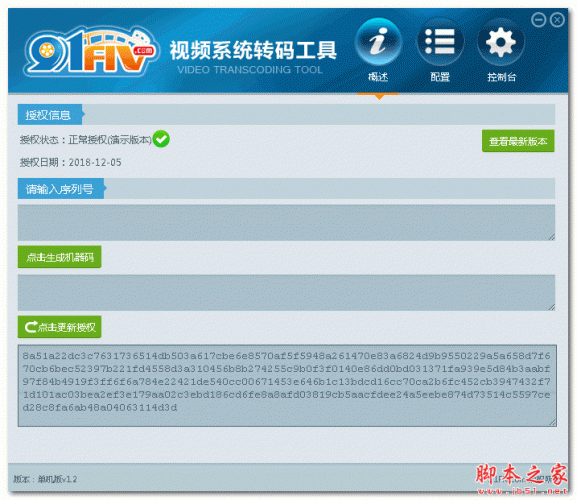Close the transcoding tool window
Viewport: 577px width, 500px height.
tap(557, 19)
